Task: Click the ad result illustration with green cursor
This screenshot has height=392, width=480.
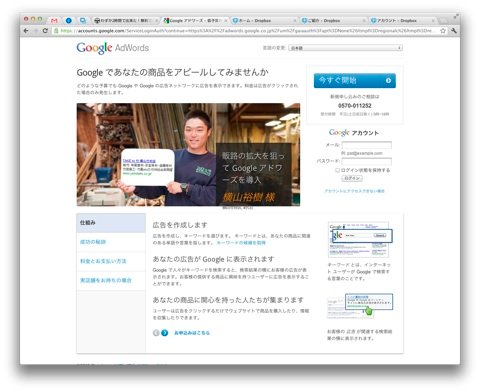Action: pyautogui.click(x=360, y=306)
